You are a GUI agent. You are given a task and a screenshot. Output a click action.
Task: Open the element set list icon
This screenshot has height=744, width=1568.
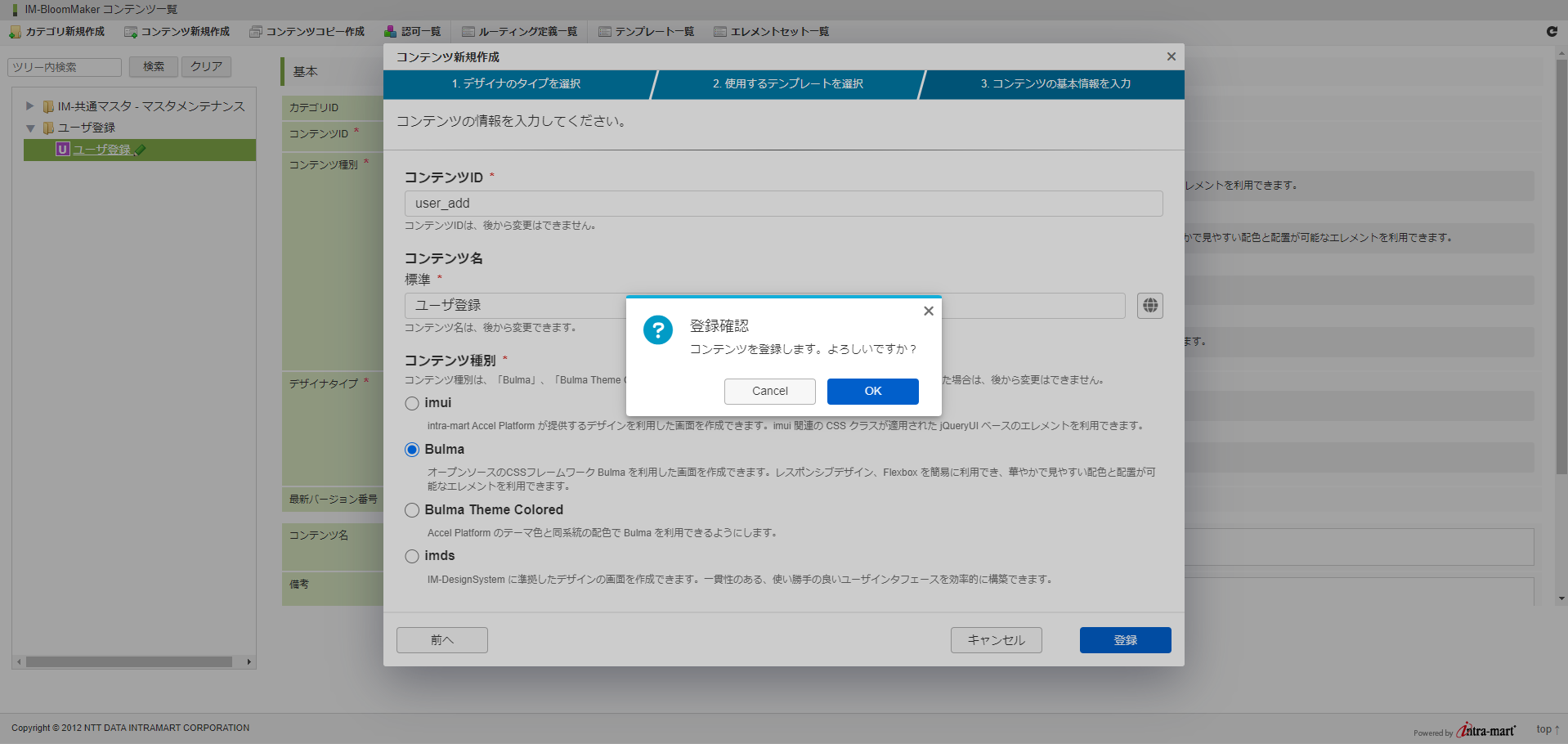tap(720, 32)
